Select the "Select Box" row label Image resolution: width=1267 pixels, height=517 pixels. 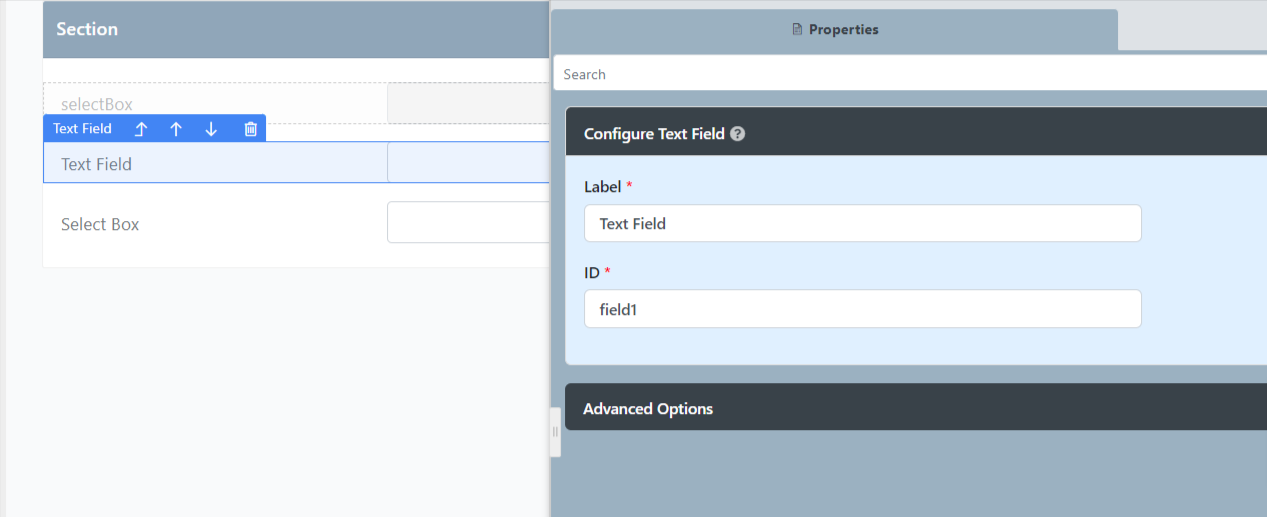click(100, 224)
